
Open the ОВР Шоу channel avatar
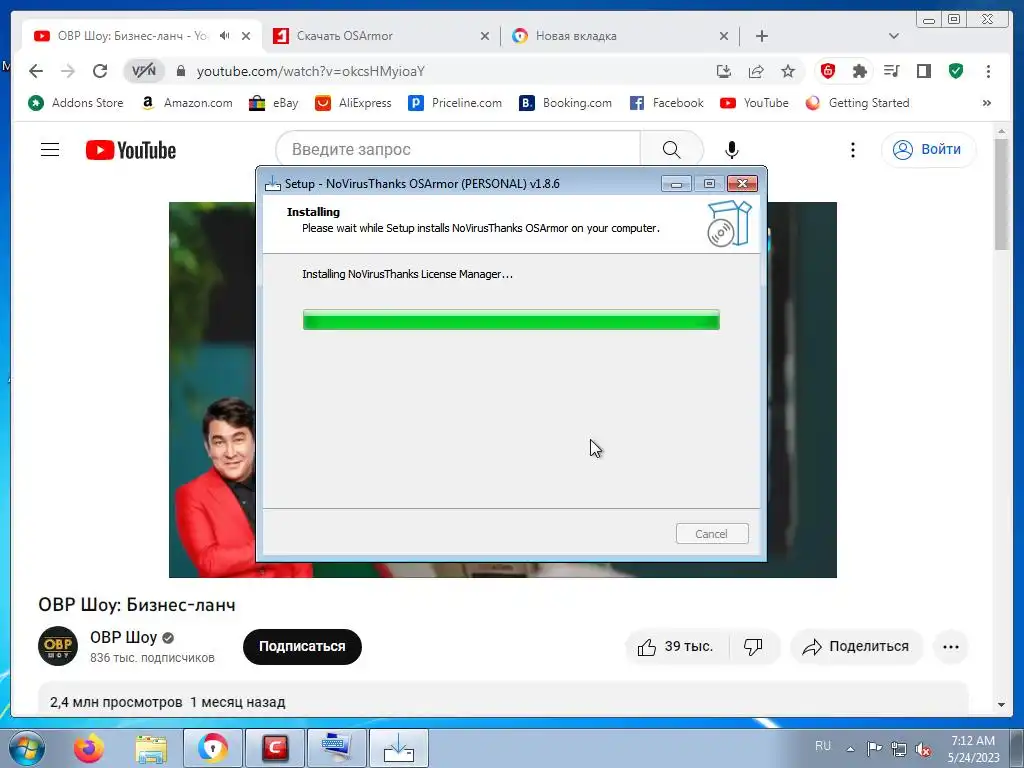coord(58,646)
